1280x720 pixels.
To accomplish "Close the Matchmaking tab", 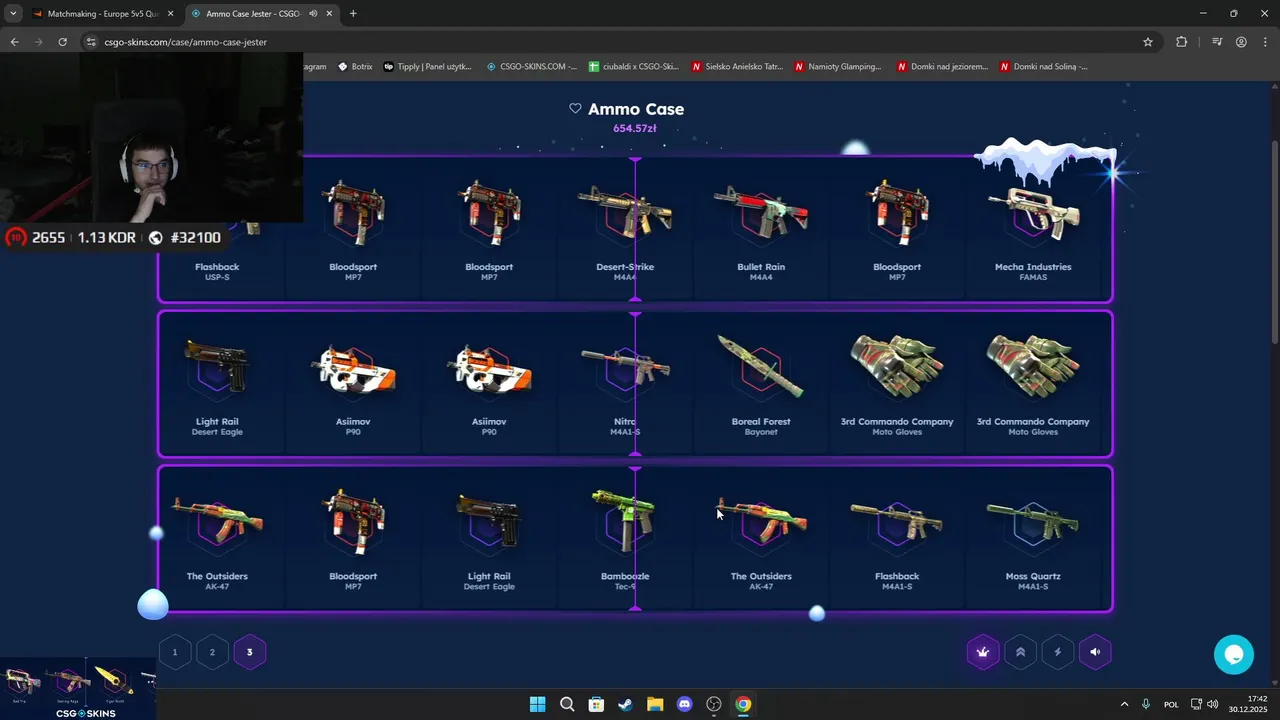I will pyautogui.click(x=170, y=14).
